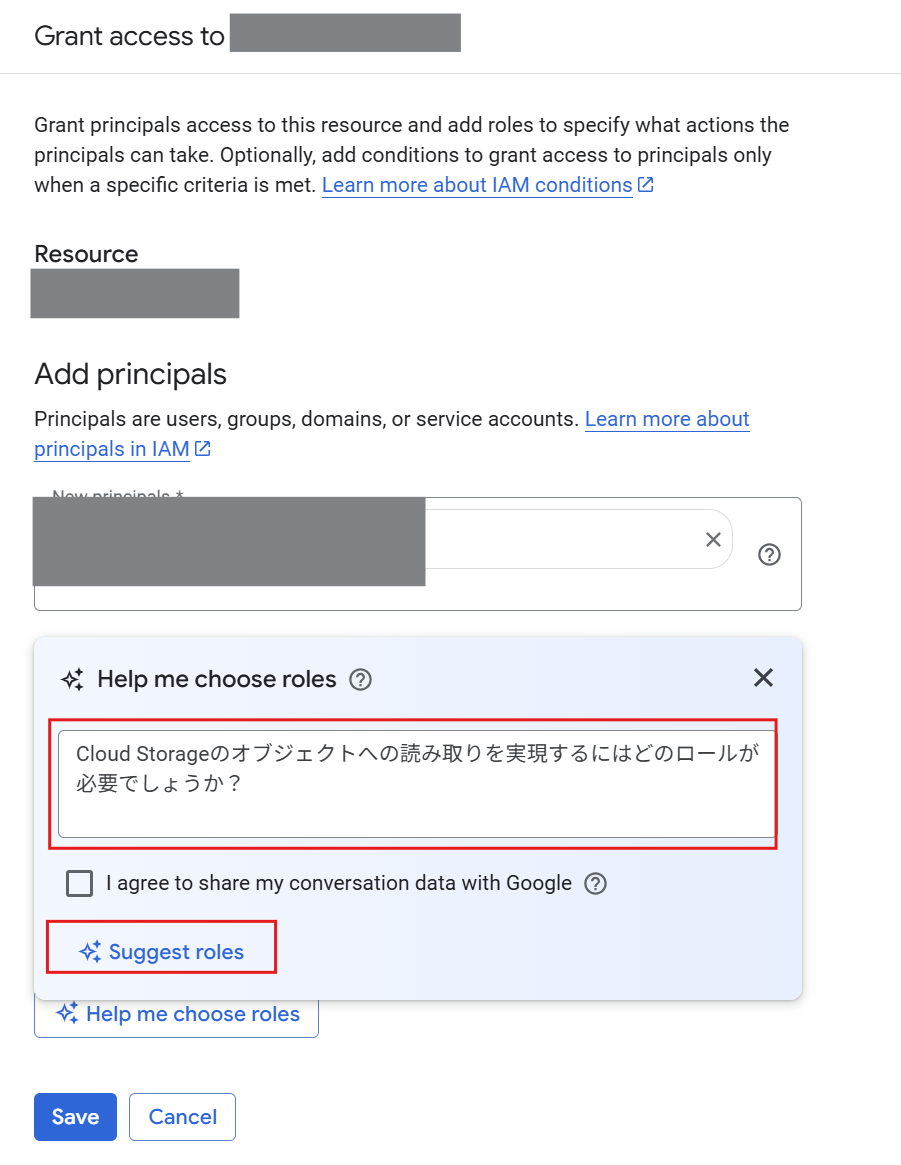The height and width of the screenshot is (1165, 901).
Task: Close the Help me choose roles panel
Action: pos(763,678)
